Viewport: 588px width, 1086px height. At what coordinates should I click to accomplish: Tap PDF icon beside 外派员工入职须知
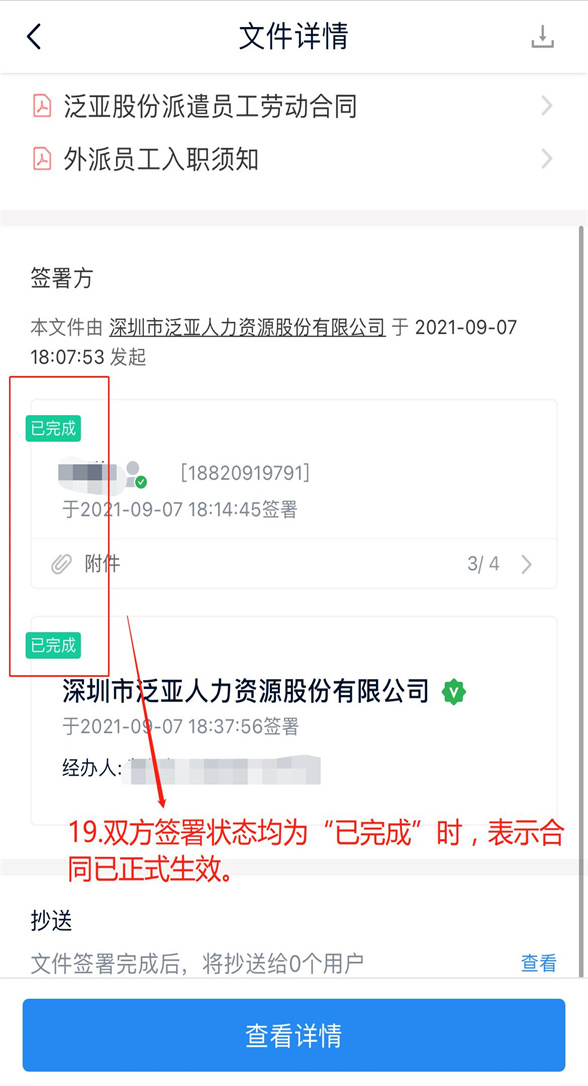(x=42, y=159)
